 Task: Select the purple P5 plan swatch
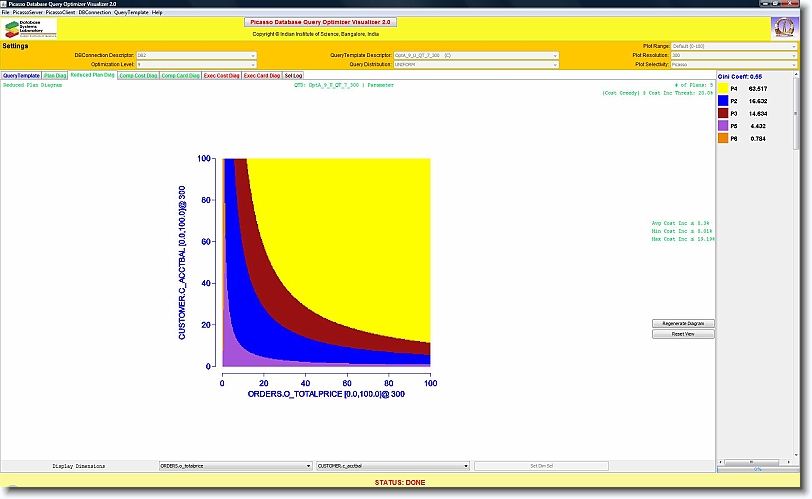pyautogui.click(x=723, y=126)
